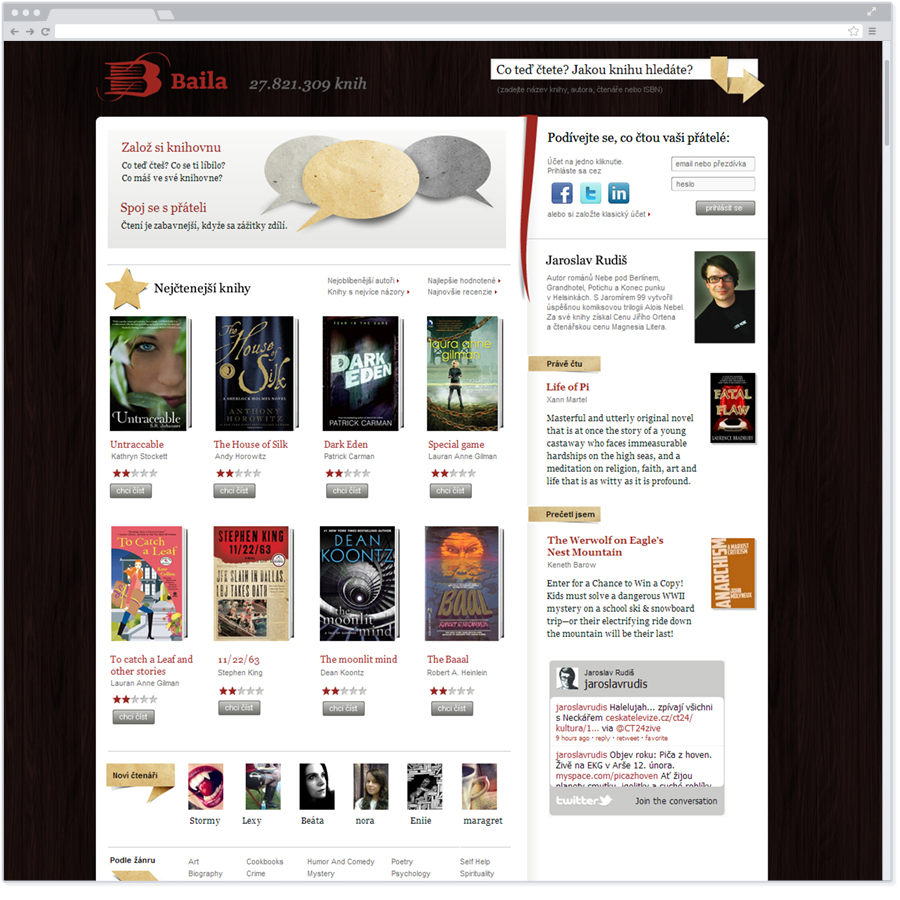This screenshot has width=900, height=900.
Task: Click chci číst under Dark Eden
Action: pyautogui.click(x=347, y=491)
